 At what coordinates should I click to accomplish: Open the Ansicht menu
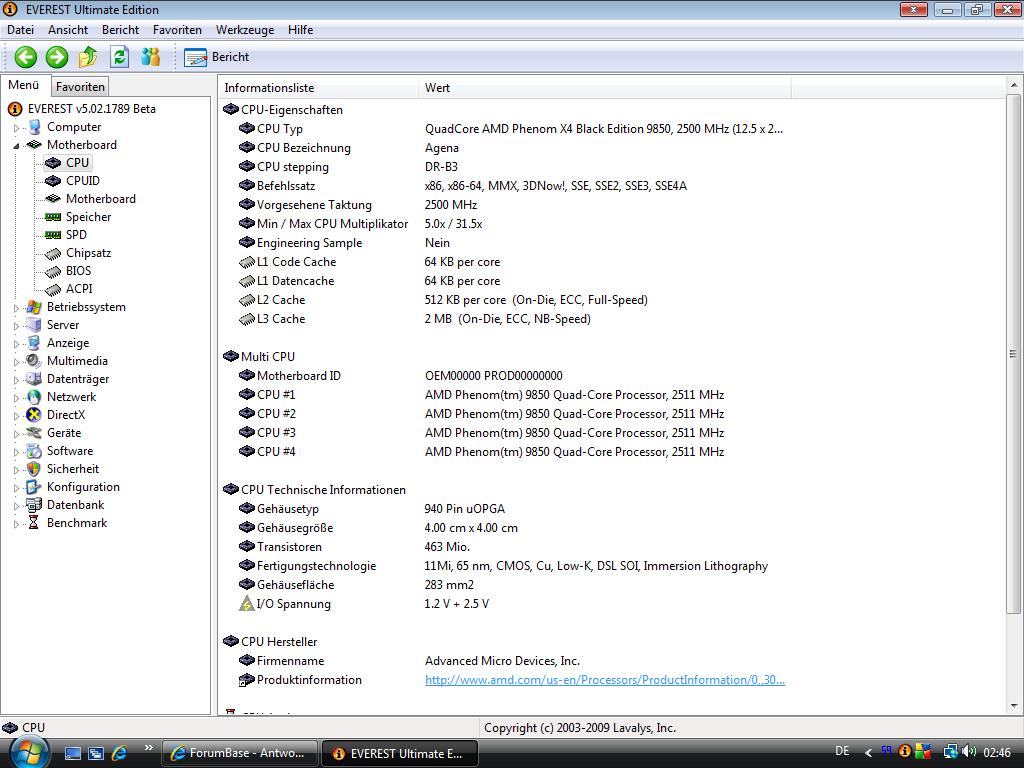(x=68, y=30)
